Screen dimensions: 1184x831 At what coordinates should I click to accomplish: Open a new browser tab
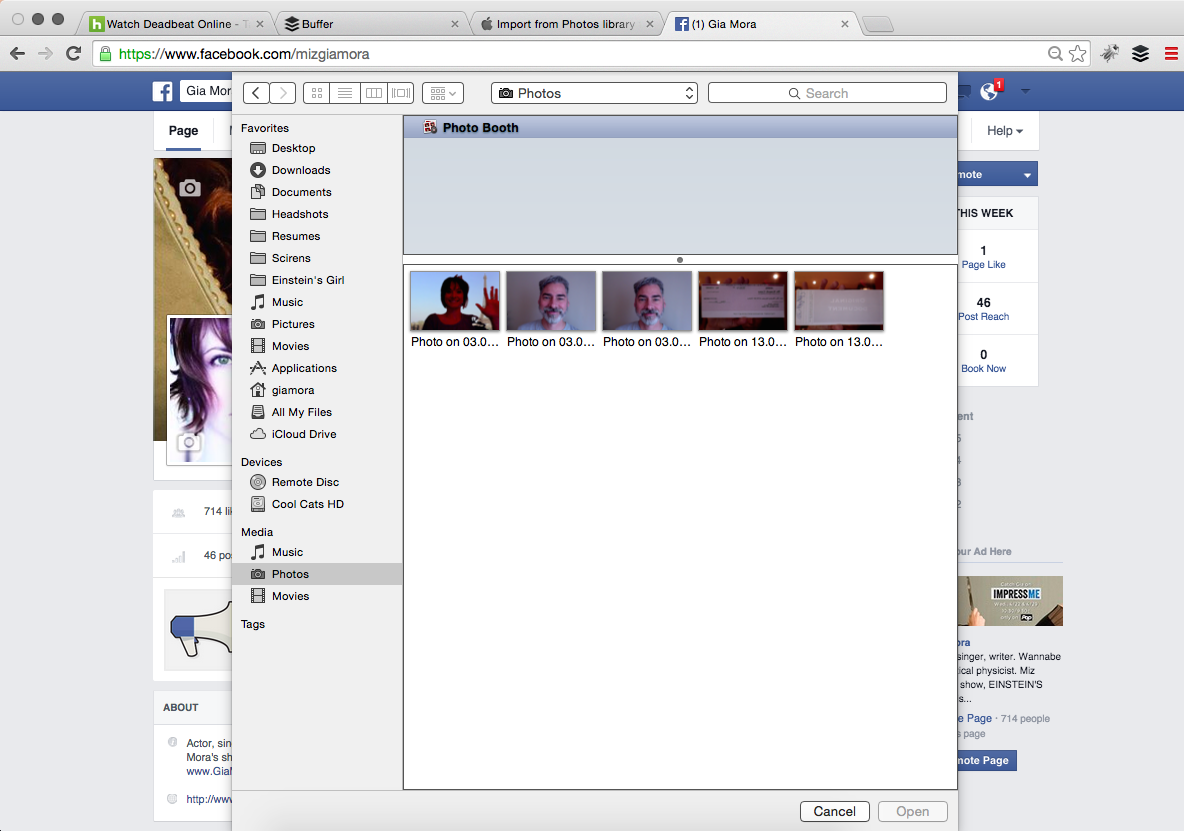[877, 25]
